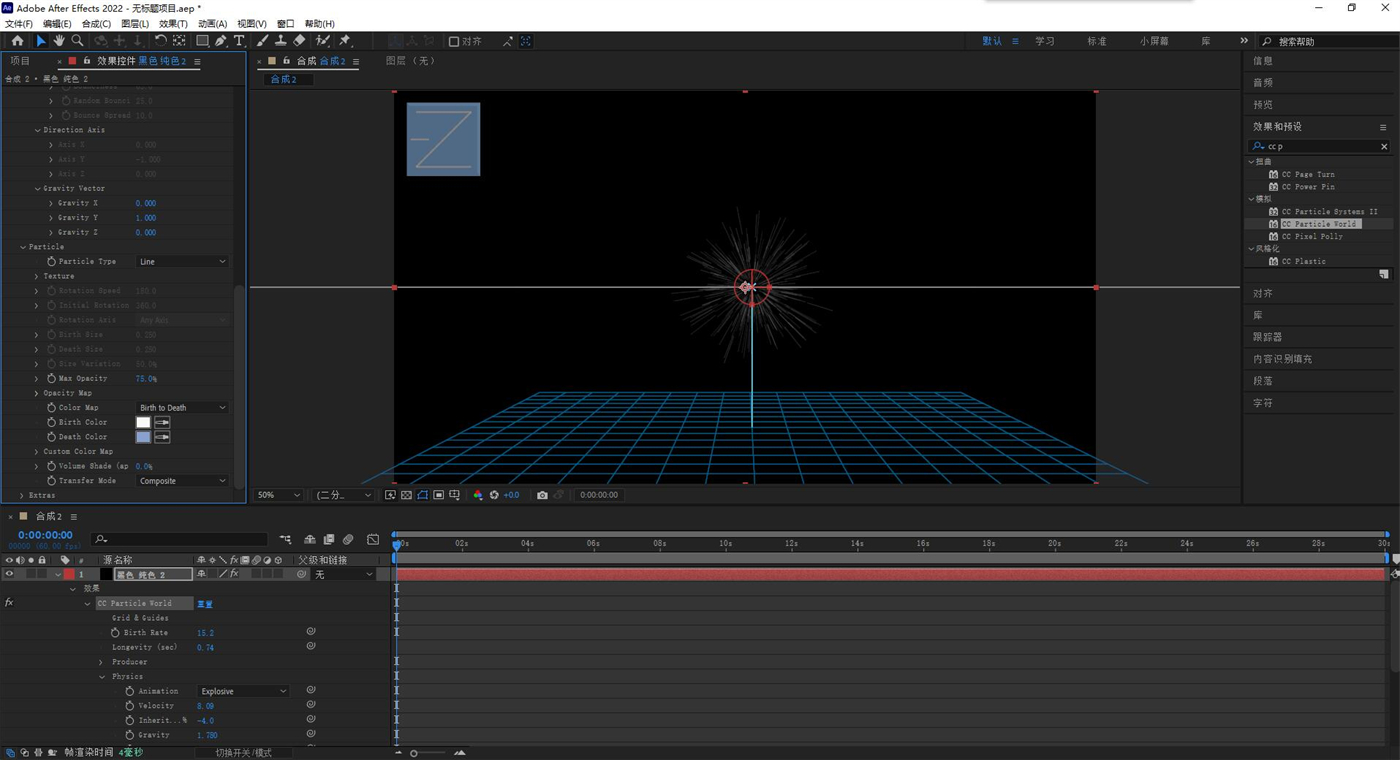Screen dimensions: 1400x760
Task: Open Color Map dropdown Birth to Death
Action: (x=182, y=408)
